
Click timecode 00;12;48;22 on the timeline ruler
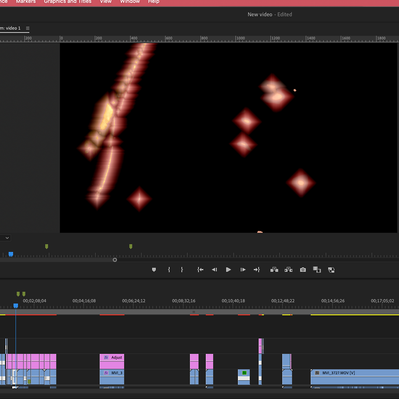tap(283, 301)
